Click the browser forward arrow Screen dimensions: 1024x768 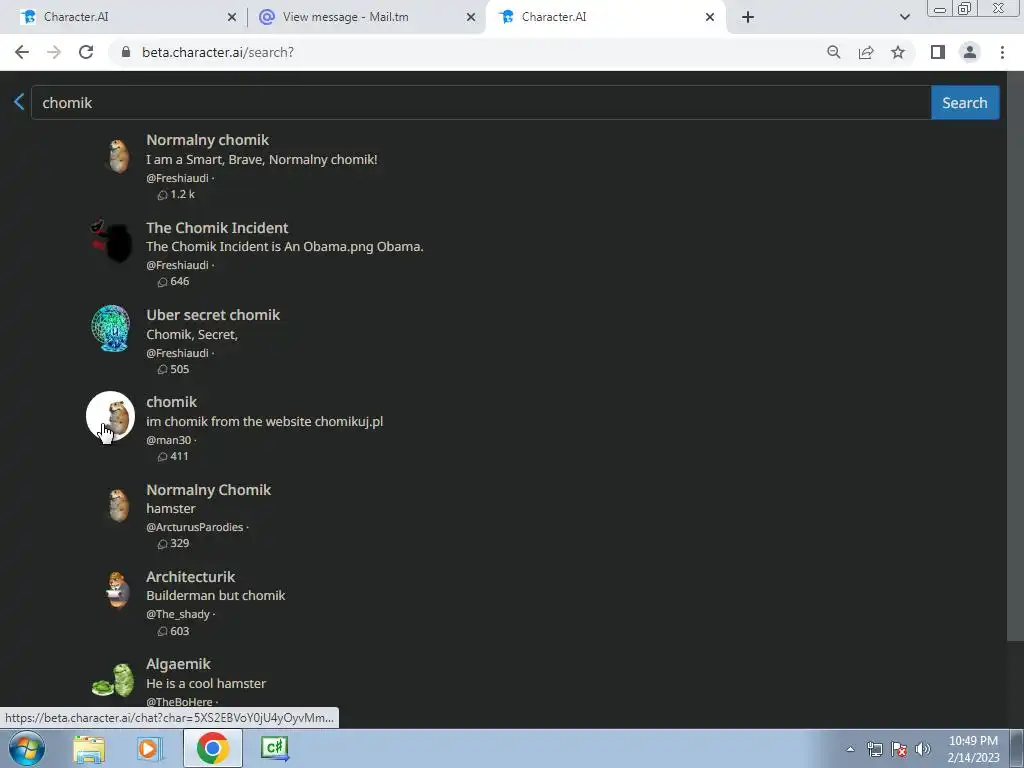[54, 52]
